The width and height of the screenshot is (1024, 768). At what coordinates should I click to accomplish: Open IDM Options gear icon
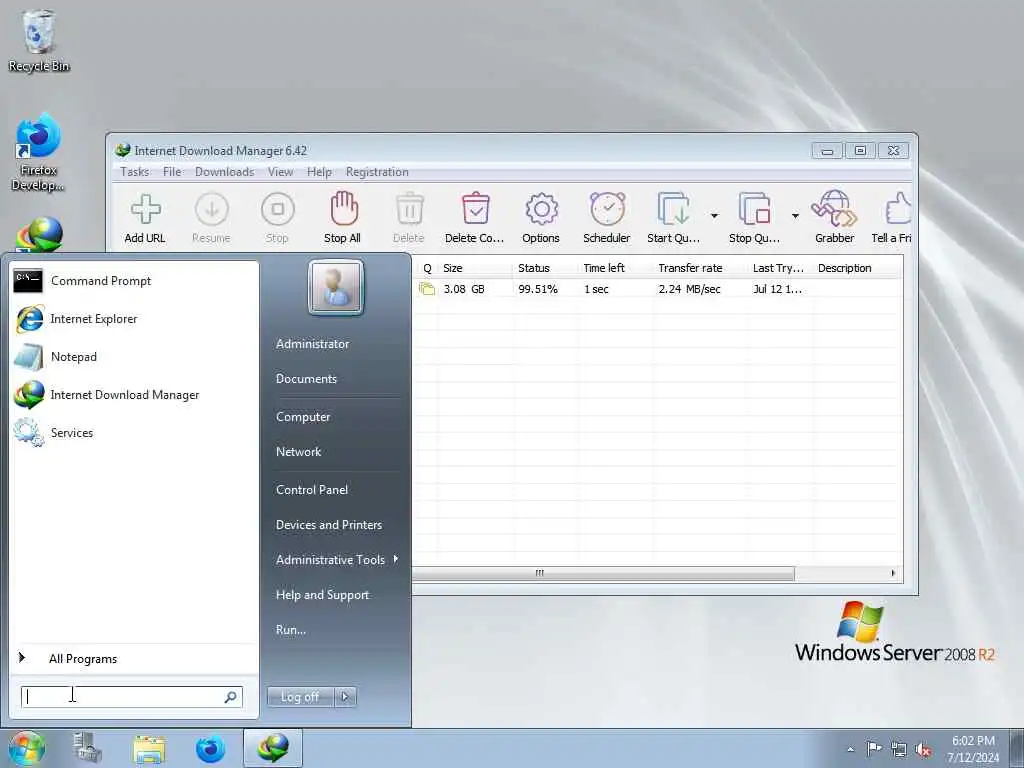click(x=541, y=209)
